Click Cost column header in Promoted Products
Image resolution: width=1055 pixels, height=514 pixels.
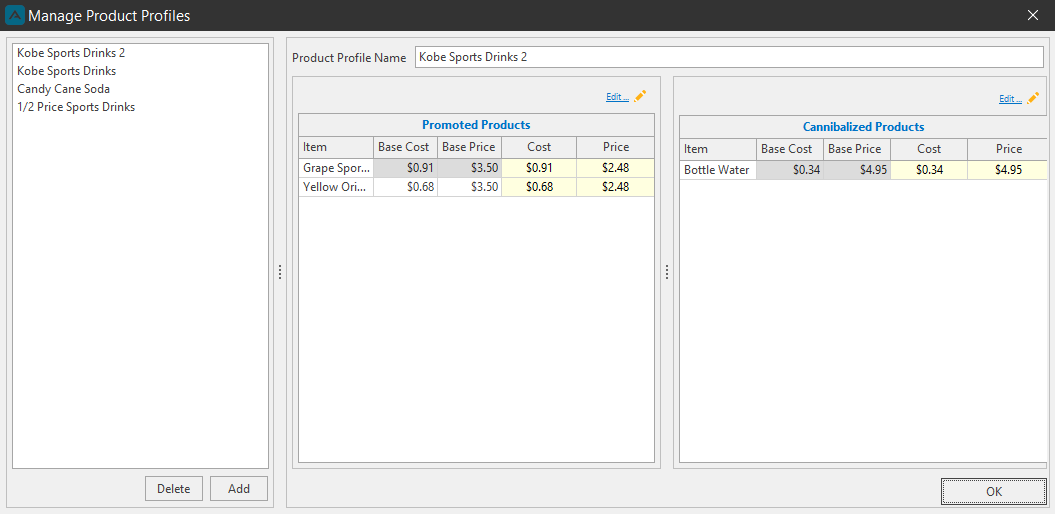click(x=539, y=147)
